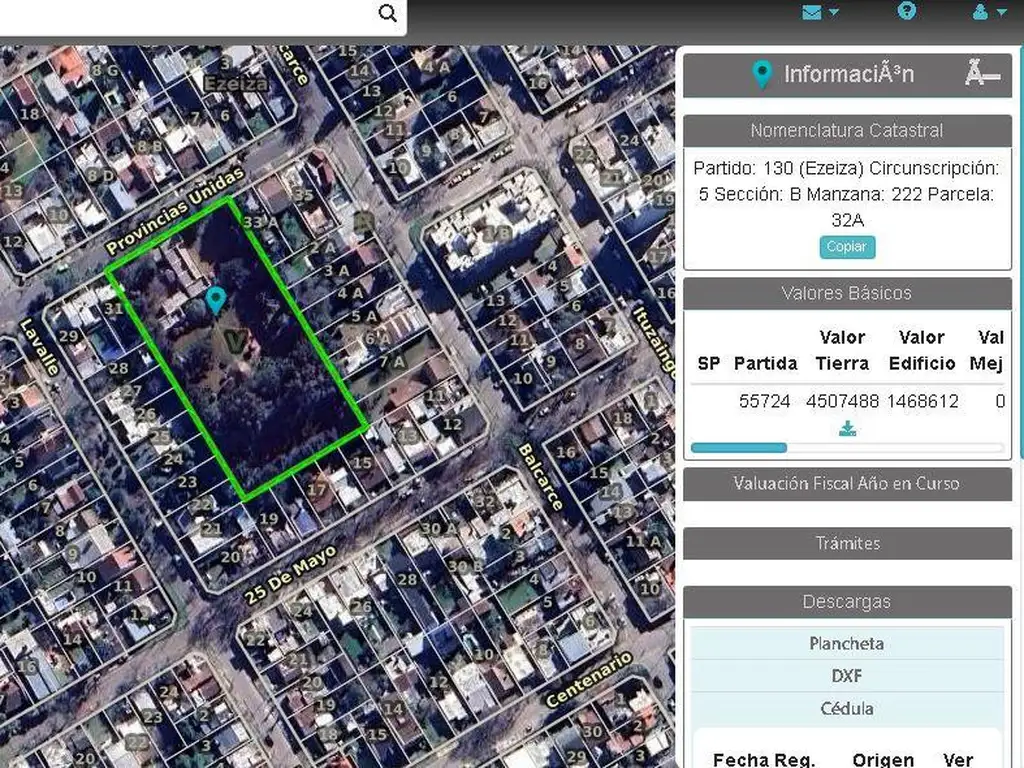Click the Lavalle street label
Screen dimensions: 1024x768
click(x=40, y=347)
